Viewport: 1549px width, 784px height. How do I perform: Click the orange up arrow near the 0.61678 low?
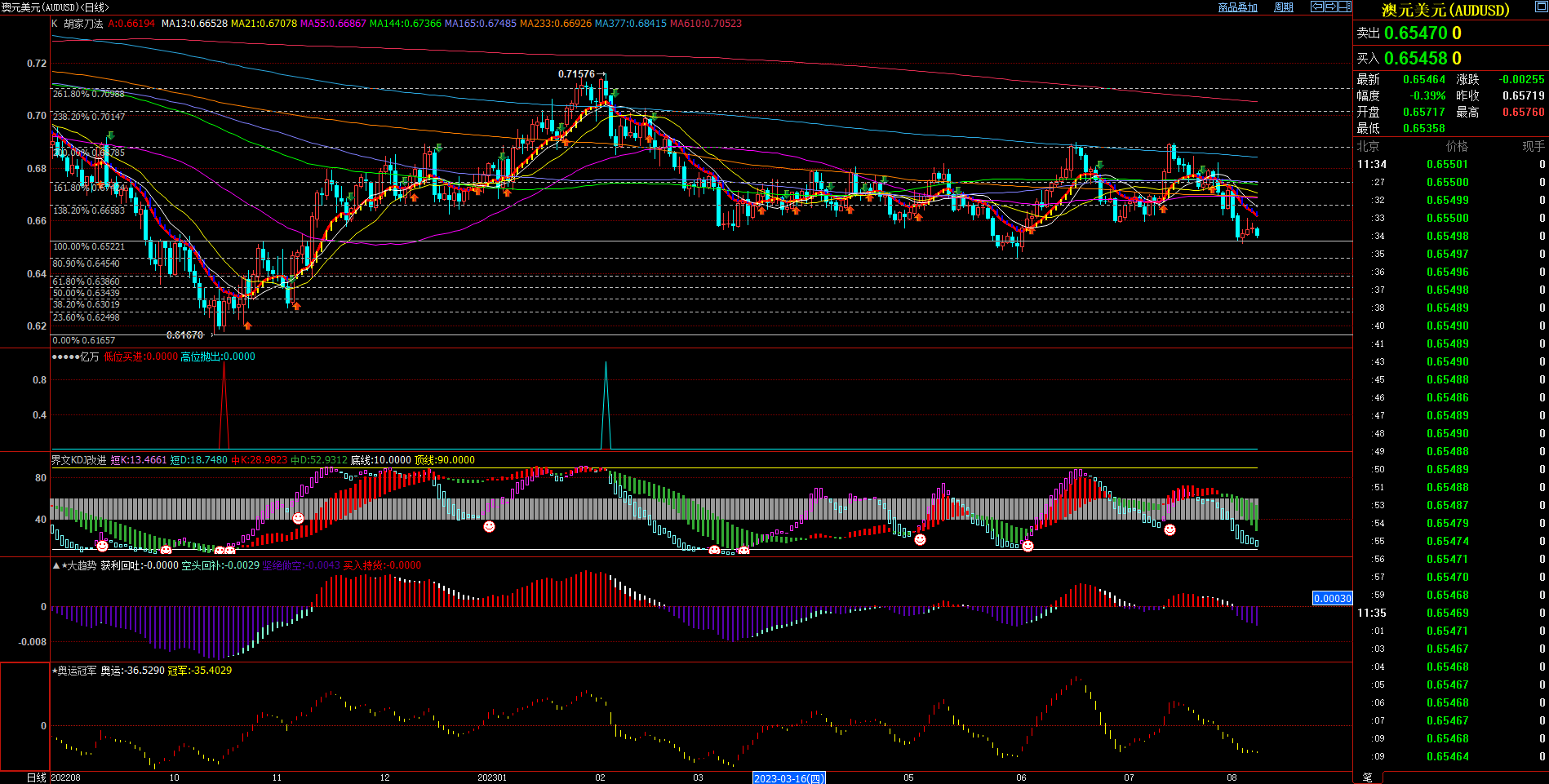click(247, 326)
